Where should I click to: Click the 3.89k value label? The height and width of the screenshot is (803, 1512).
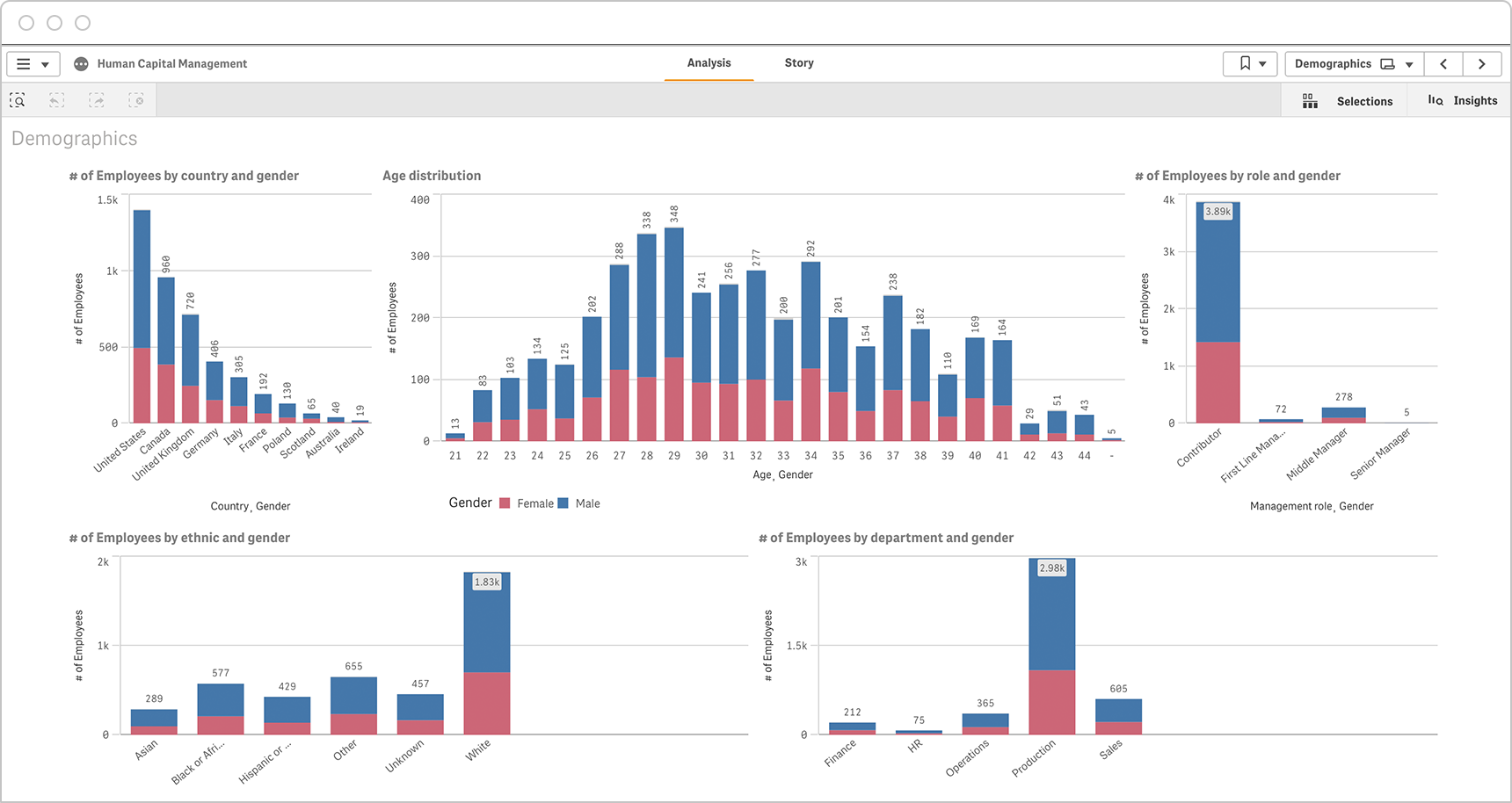pyautogui.click(x=1218, y=212)
